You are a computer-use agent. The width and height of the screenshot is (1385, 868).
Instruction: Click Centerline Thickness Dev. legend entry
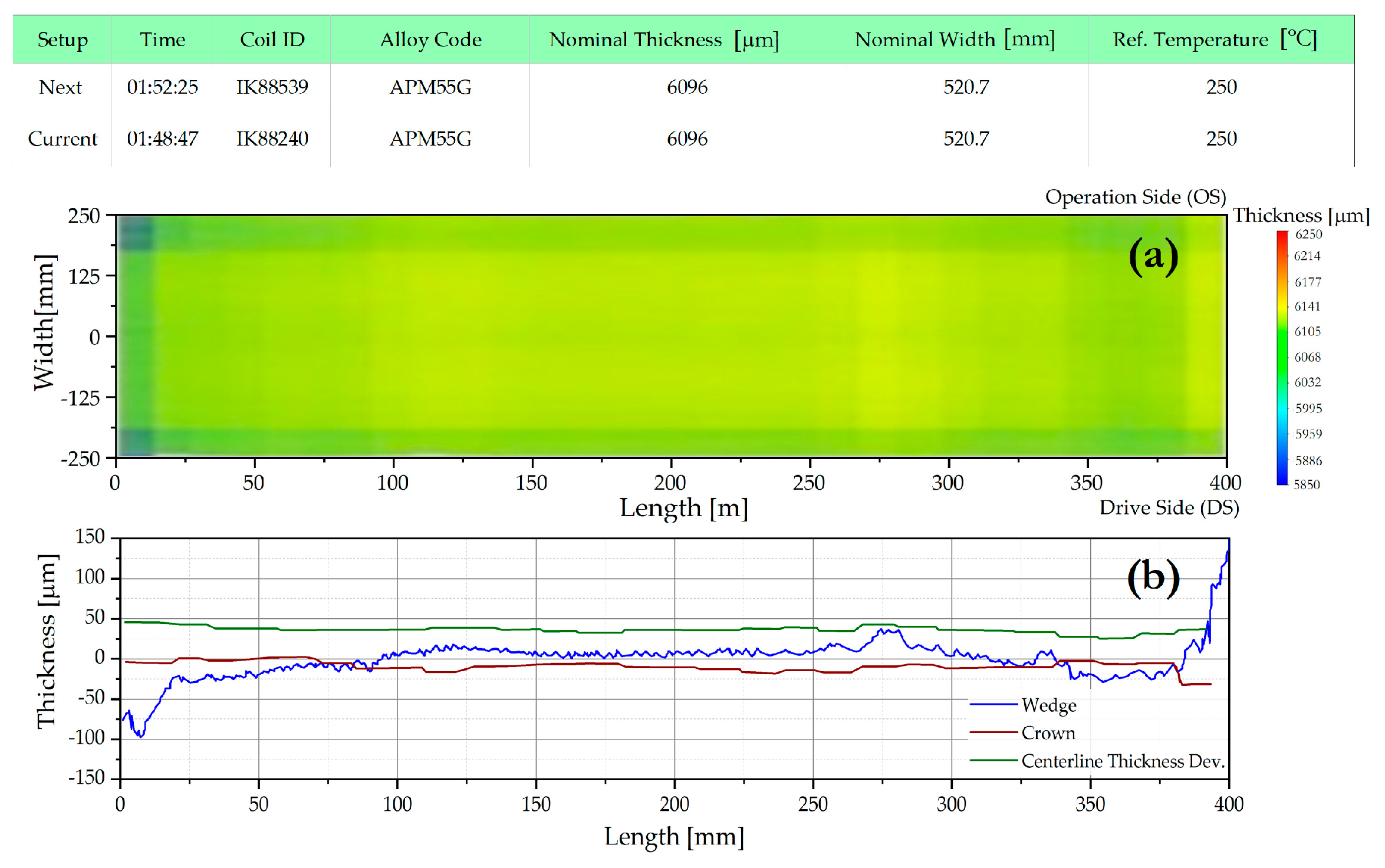[1123, 761]
